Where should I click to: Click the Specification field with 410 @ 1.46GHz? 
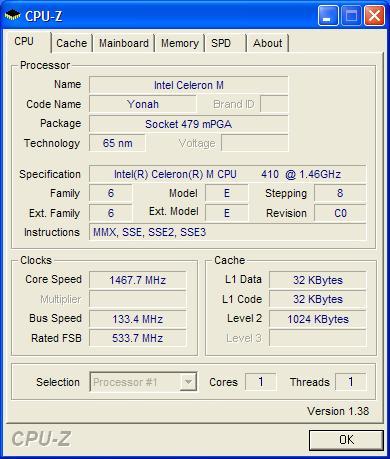(227, 174)
